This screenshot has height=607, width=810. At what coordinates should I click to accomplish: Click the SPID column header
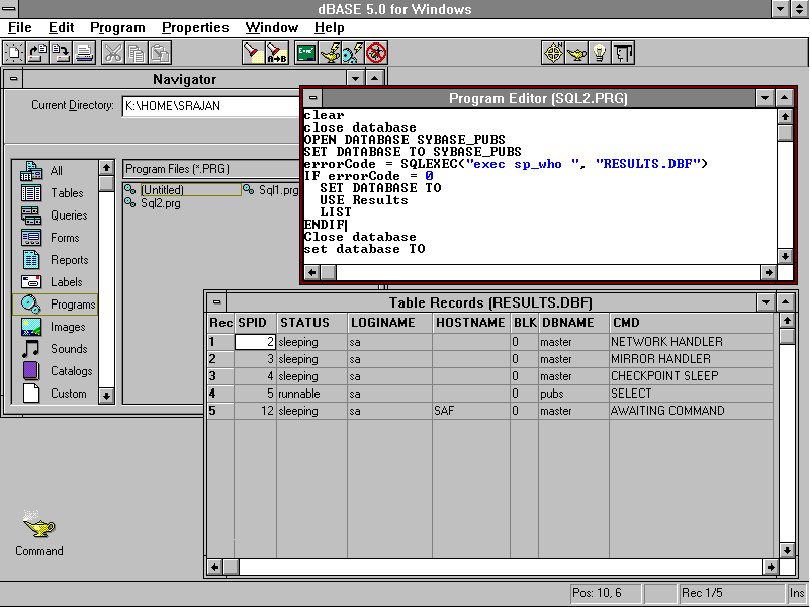pos(255,322)
